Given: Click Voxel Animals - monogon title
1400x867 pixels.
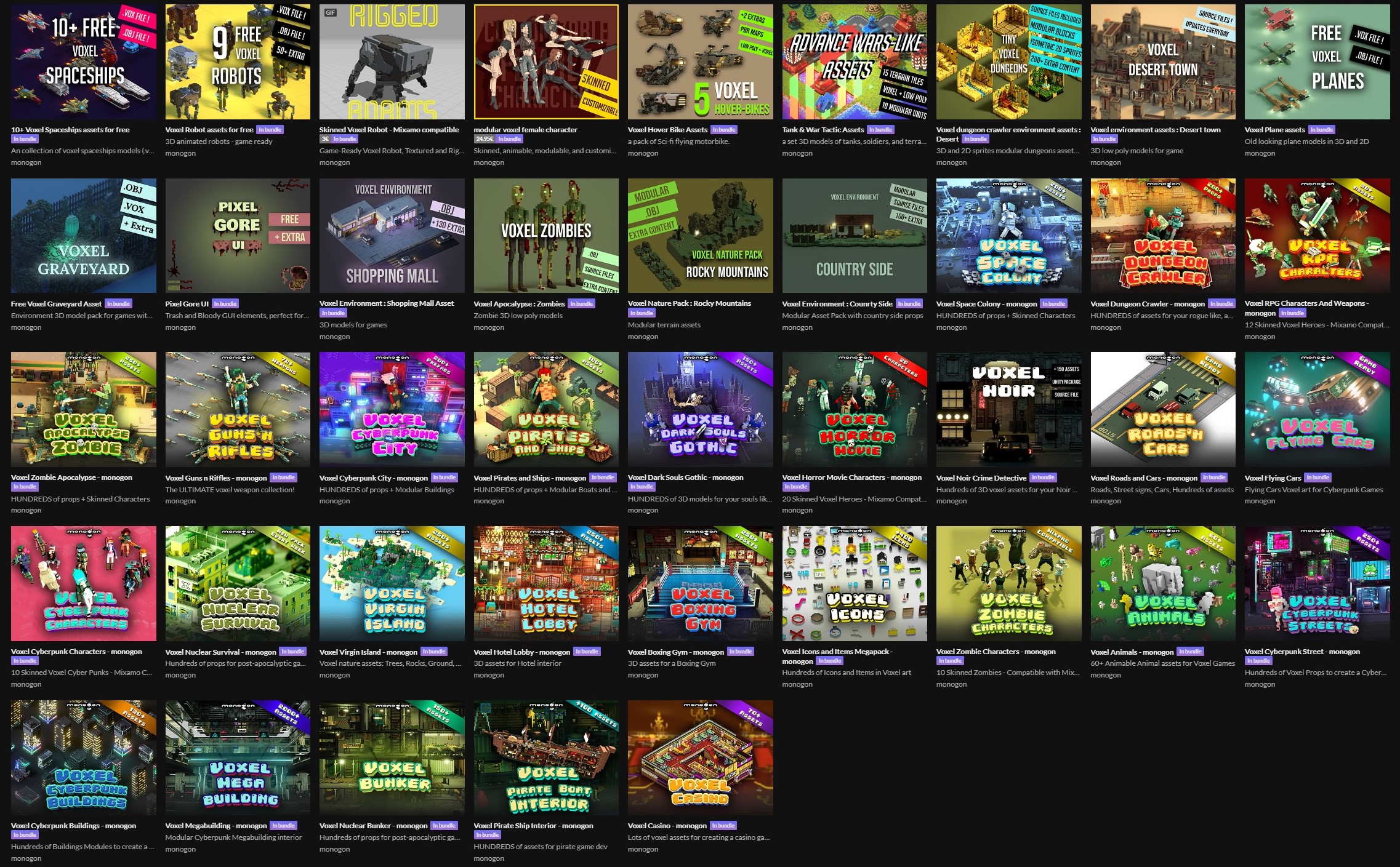Looking at the screenshot, I should pos(1132,652).
